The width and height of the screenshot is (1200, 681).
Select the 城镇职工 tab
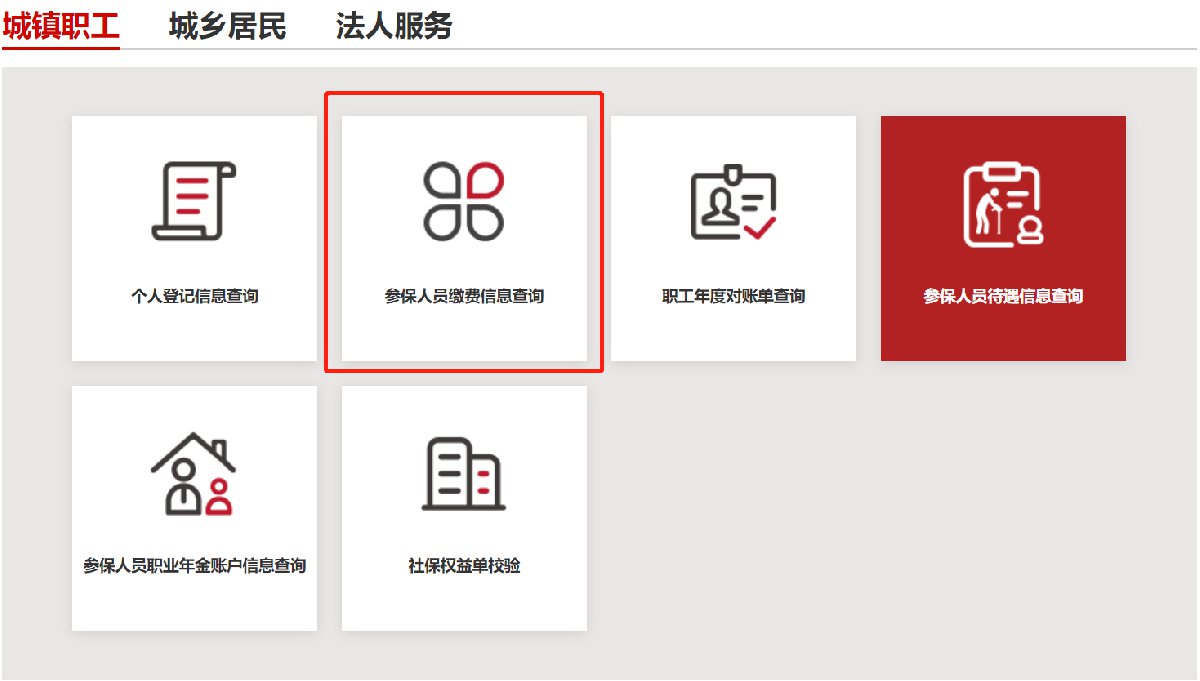[x=62, y=26]
